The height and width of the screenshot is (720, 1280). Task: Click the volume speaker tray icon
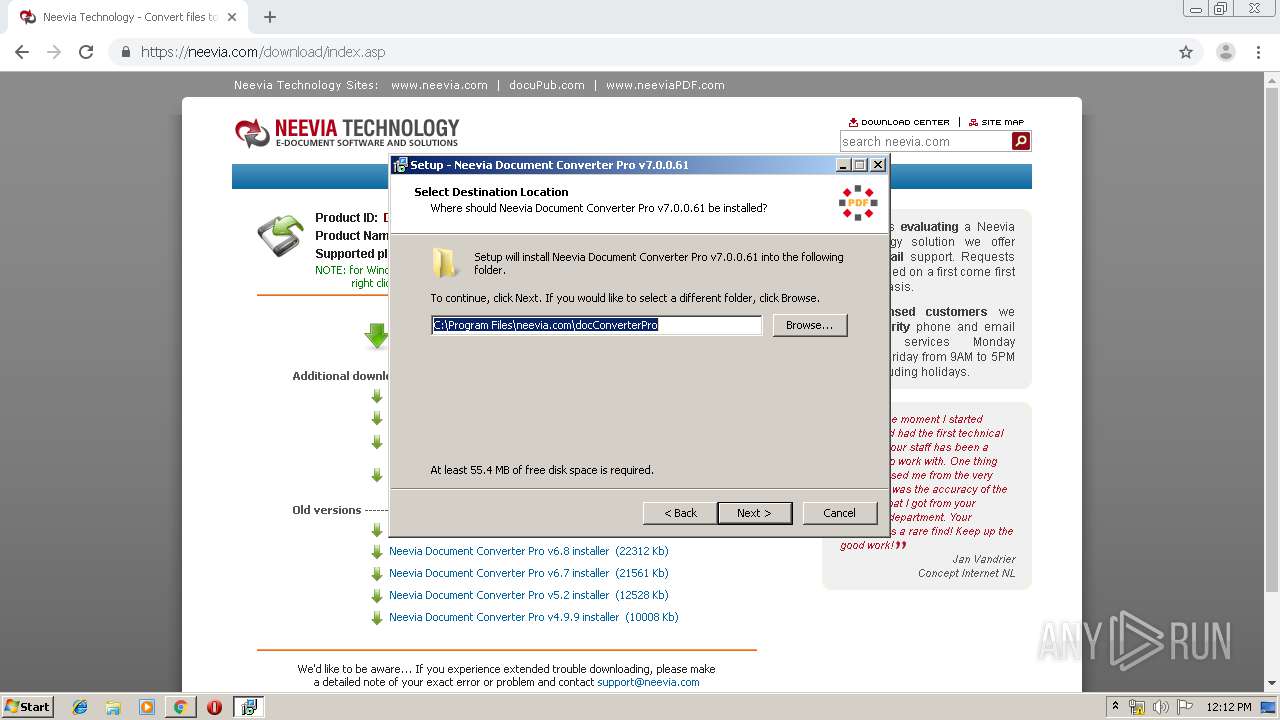pos(1160,707)
